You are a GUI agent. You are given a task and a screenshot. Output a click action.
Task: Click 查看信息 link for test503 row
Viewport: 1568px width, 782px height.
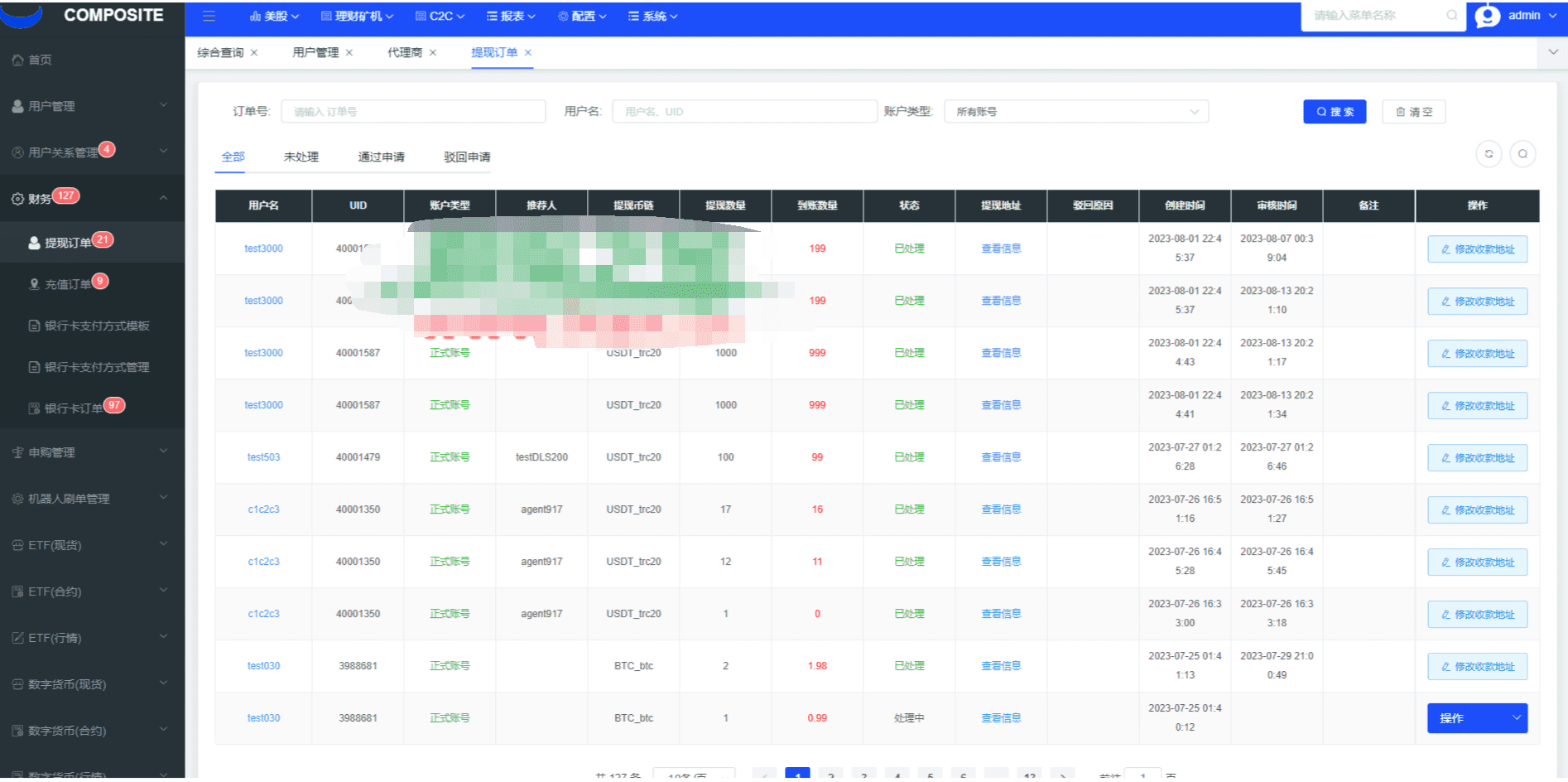coord(1000,457)
